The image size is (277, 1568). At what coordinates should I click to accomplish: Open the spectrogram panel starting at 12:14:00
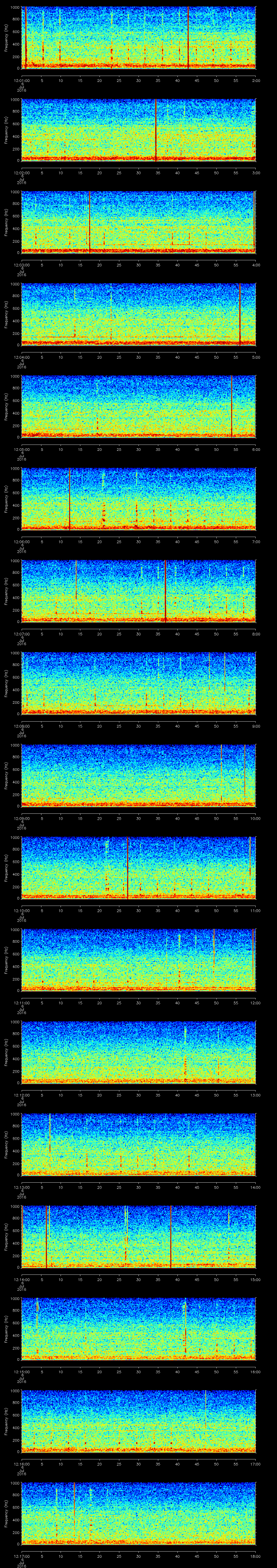coord(139,1237)
